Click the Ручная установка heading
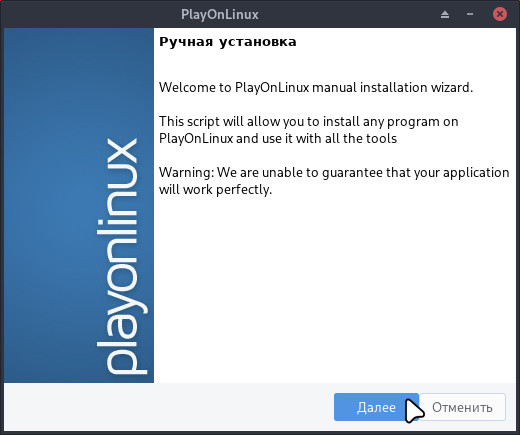The width and height of the screenshot is (520, 435). point(228,42)
